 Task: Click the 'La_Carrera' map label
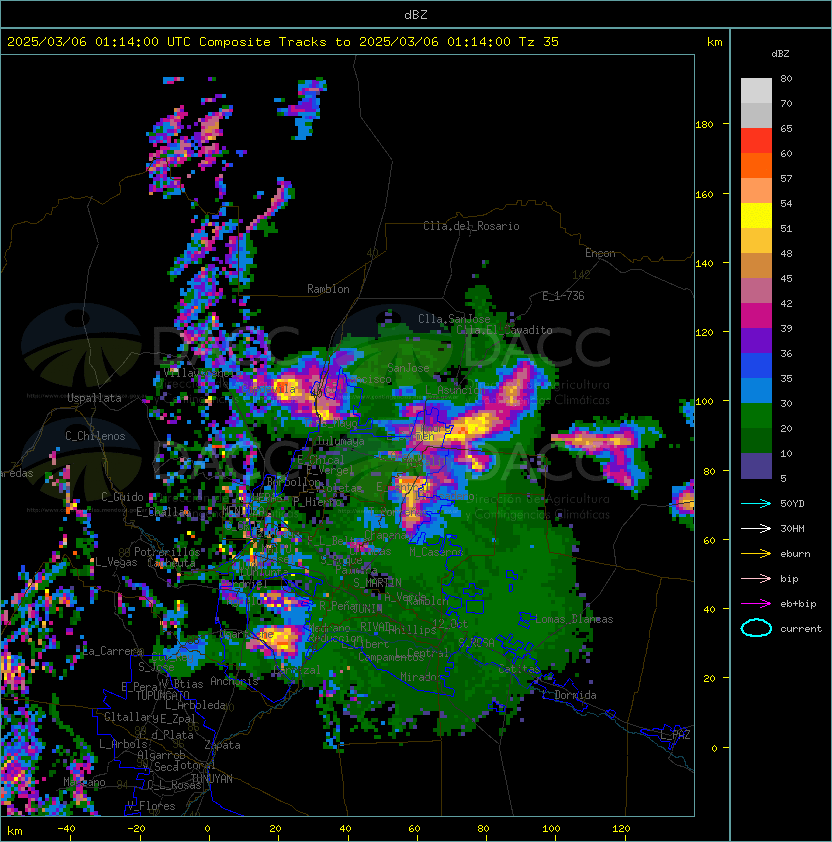(113, 651)
